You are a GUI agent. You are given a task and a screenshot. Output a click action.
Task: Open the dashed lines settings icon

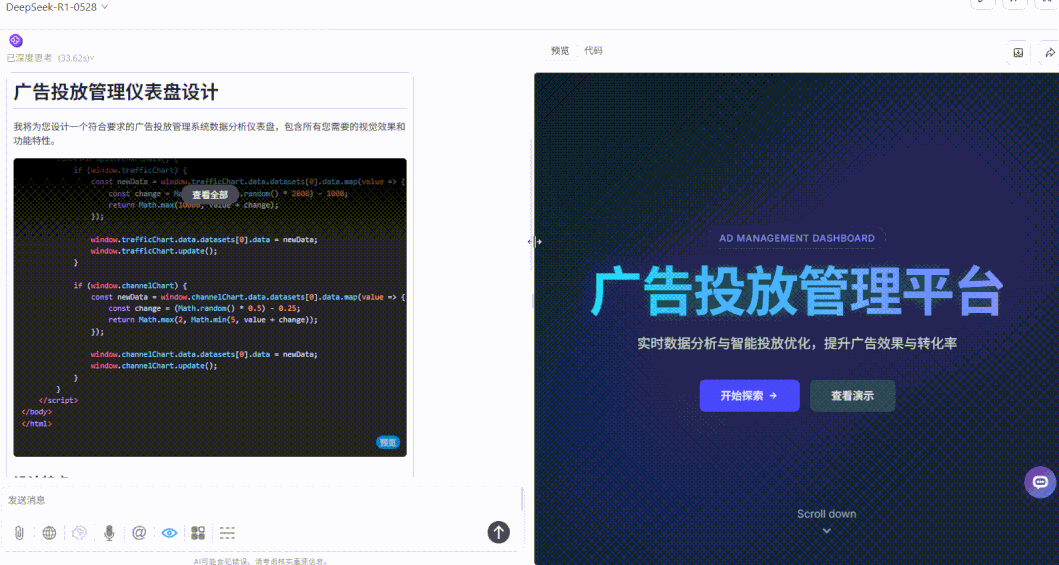click(228, 533)
